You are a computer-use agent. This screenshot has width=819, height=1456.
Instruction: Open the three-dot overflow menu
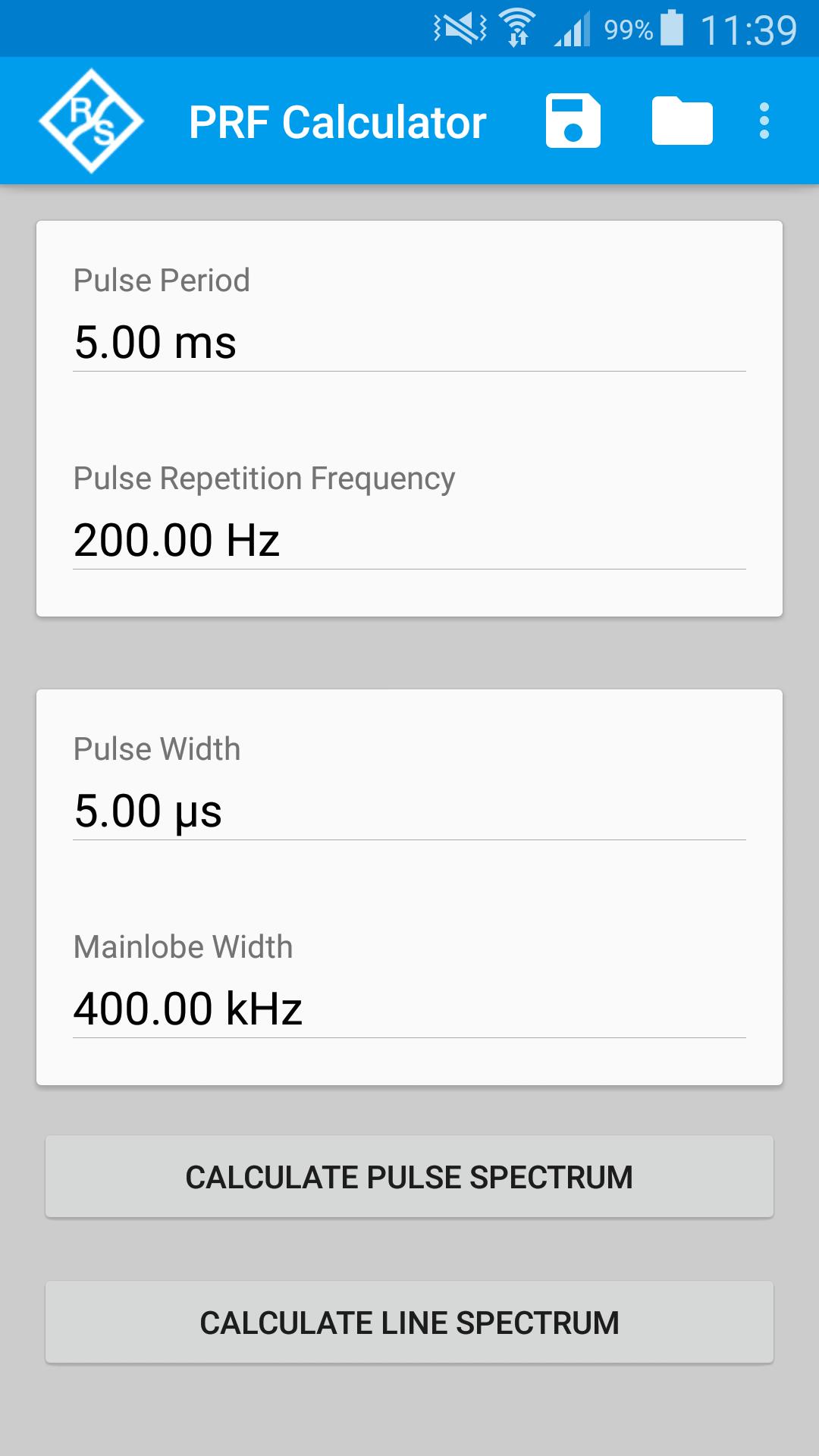[x=764, y=121]
